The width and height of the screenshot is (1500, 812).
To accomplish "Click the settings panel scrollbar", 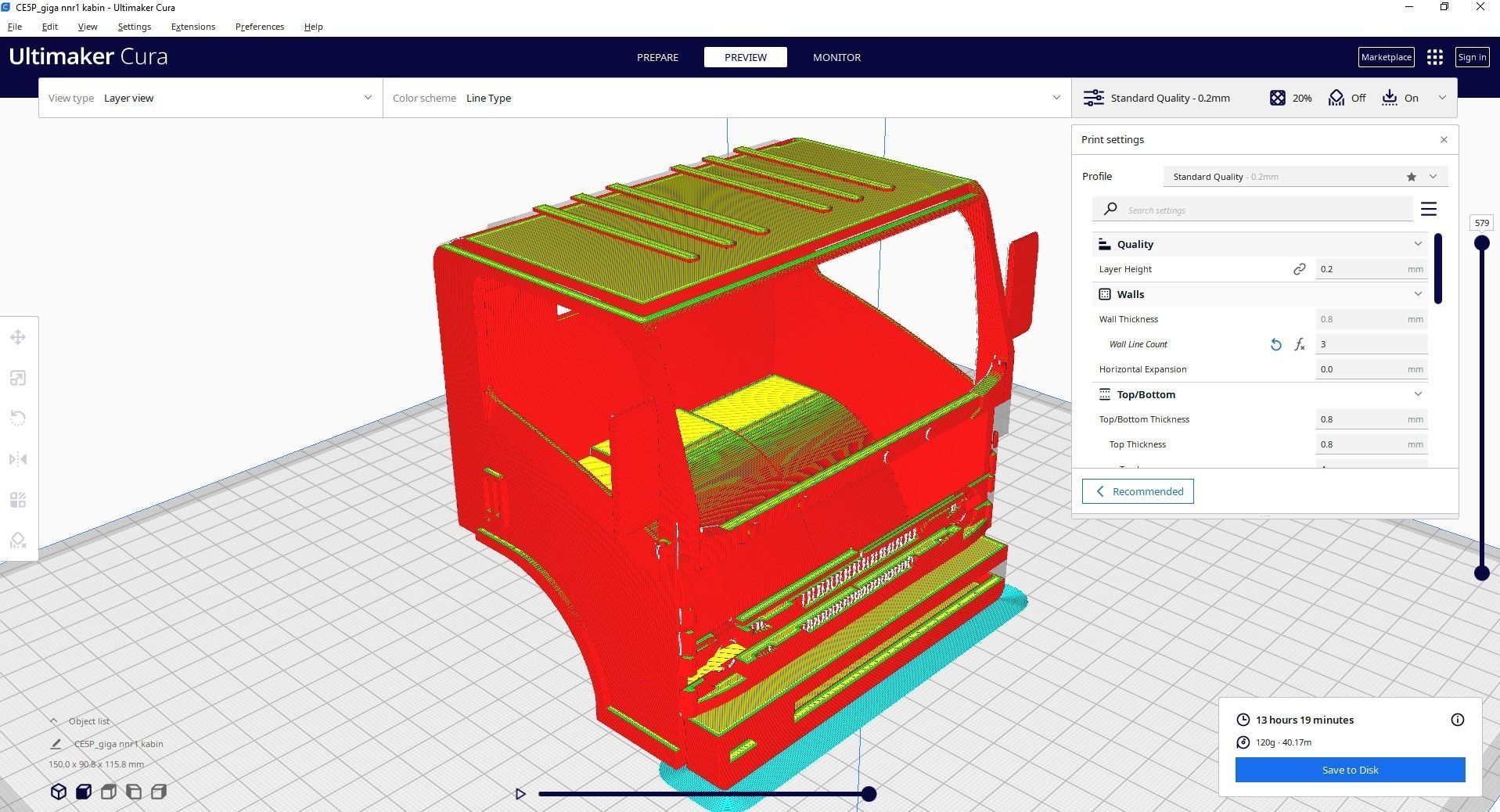I will click(x=1438, y=268).
